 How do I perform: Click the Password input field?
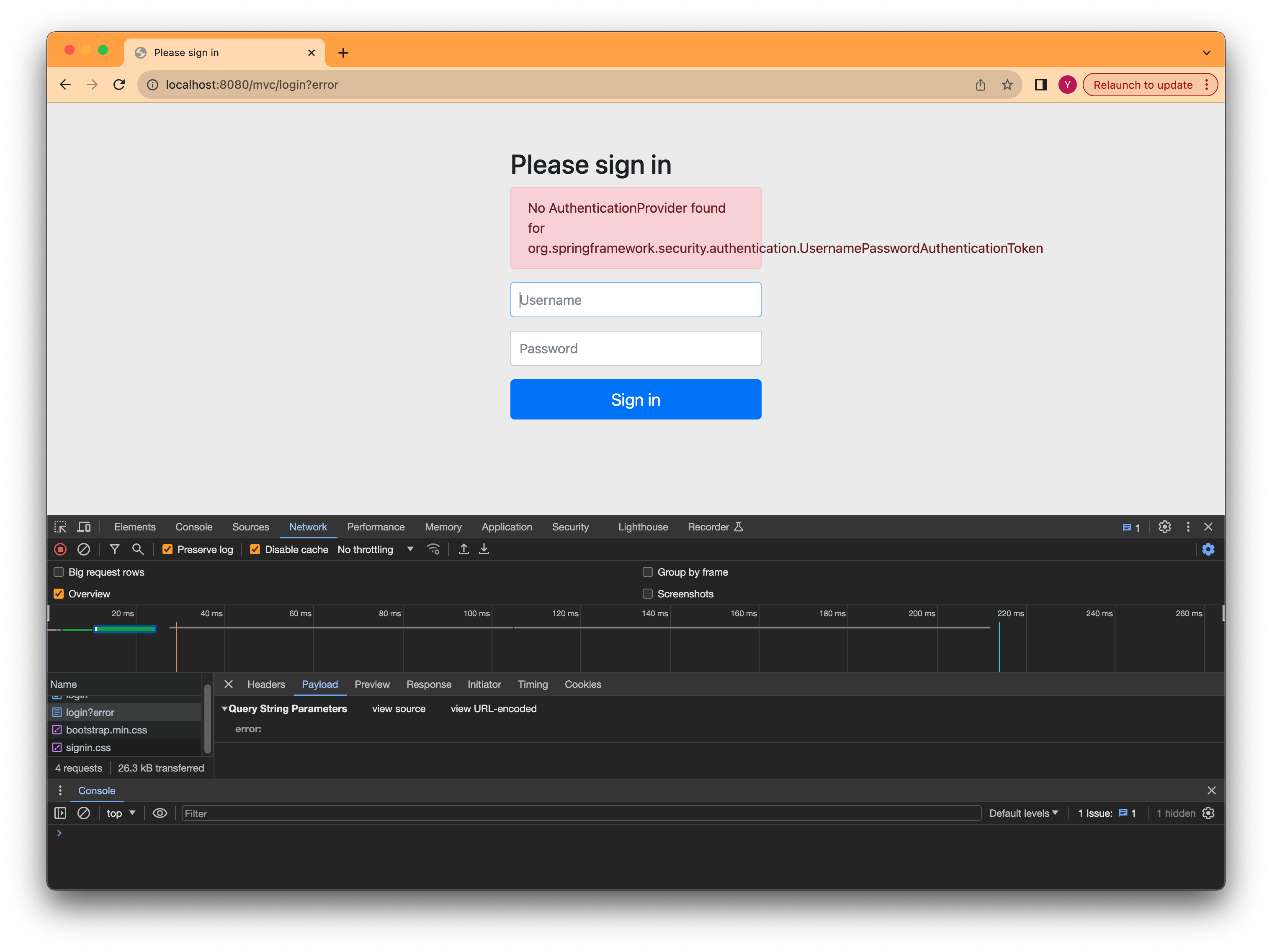[x=636, y=348]
